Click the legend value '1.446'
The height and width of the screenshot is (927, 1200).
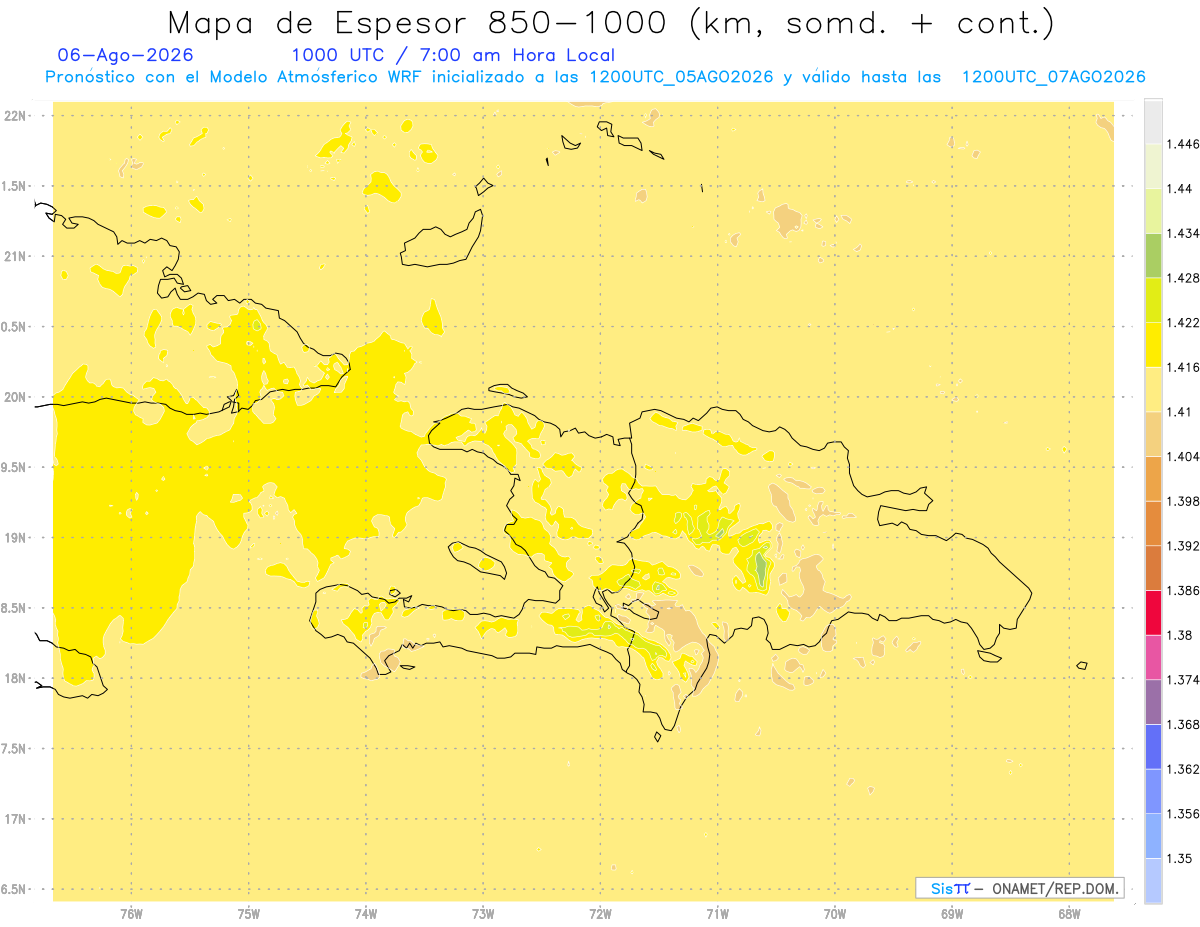(1183, 144)
